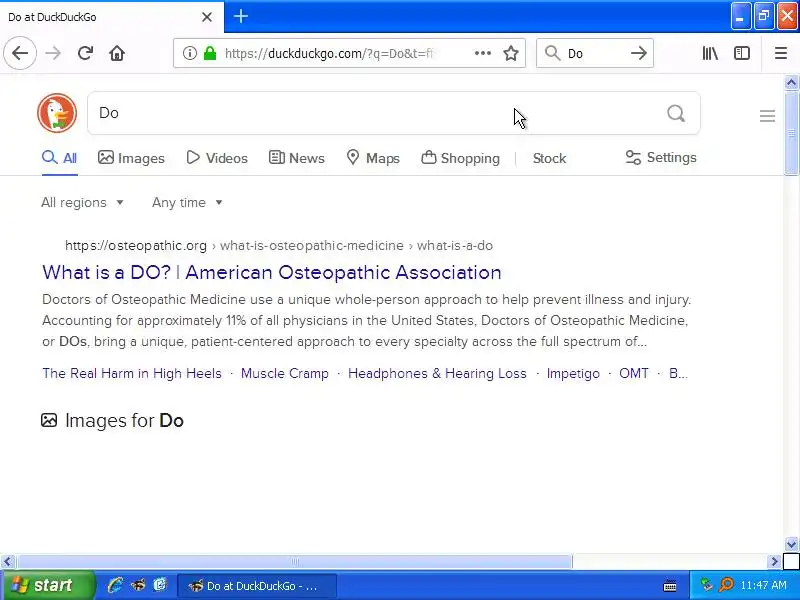
Task: Go back with the browser Back arrow
Action: 20,53
